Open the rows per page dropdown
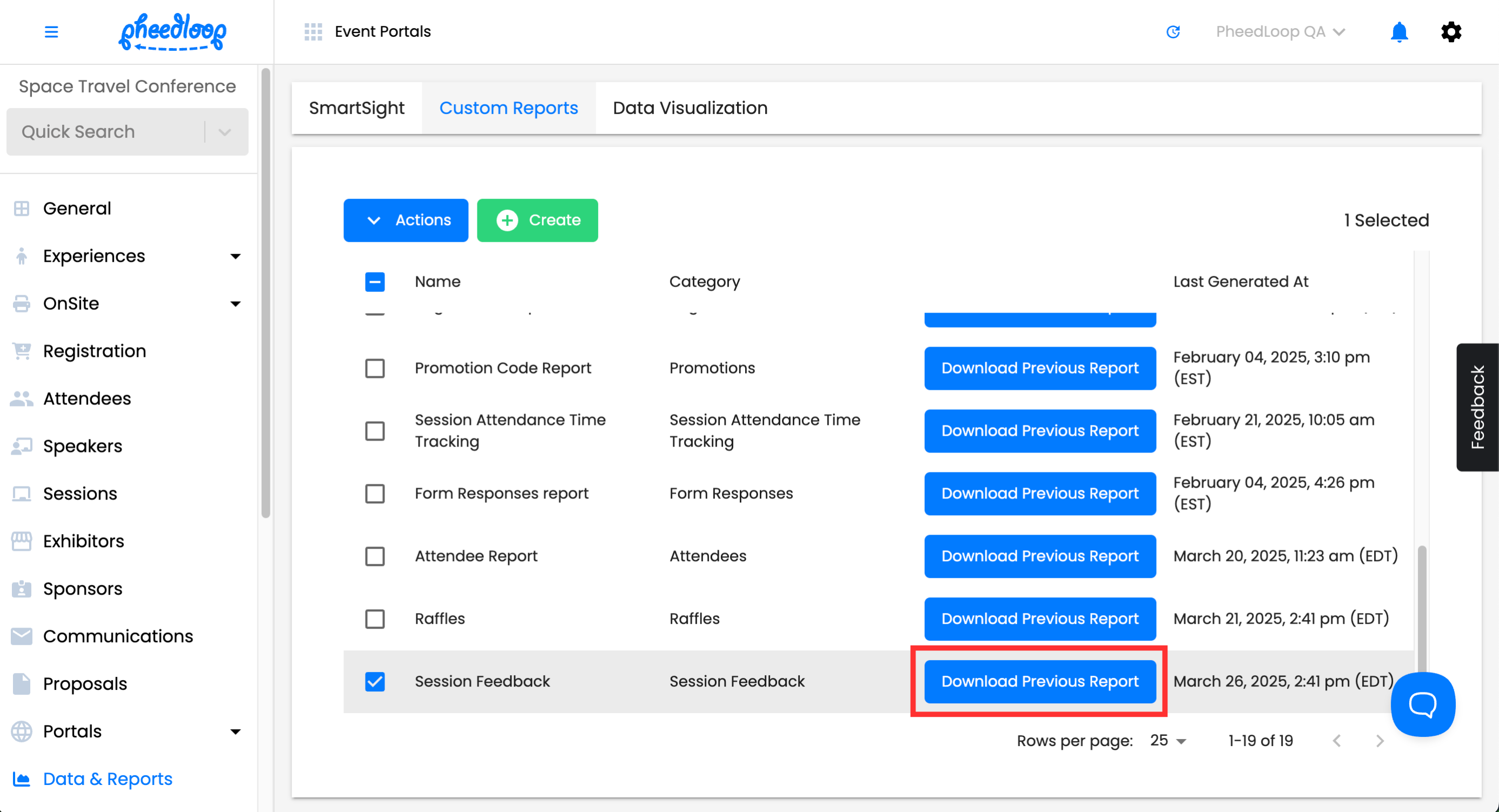Viewport: 1499px width, 812px height. pyautogui.click(x=1169, y=741)
